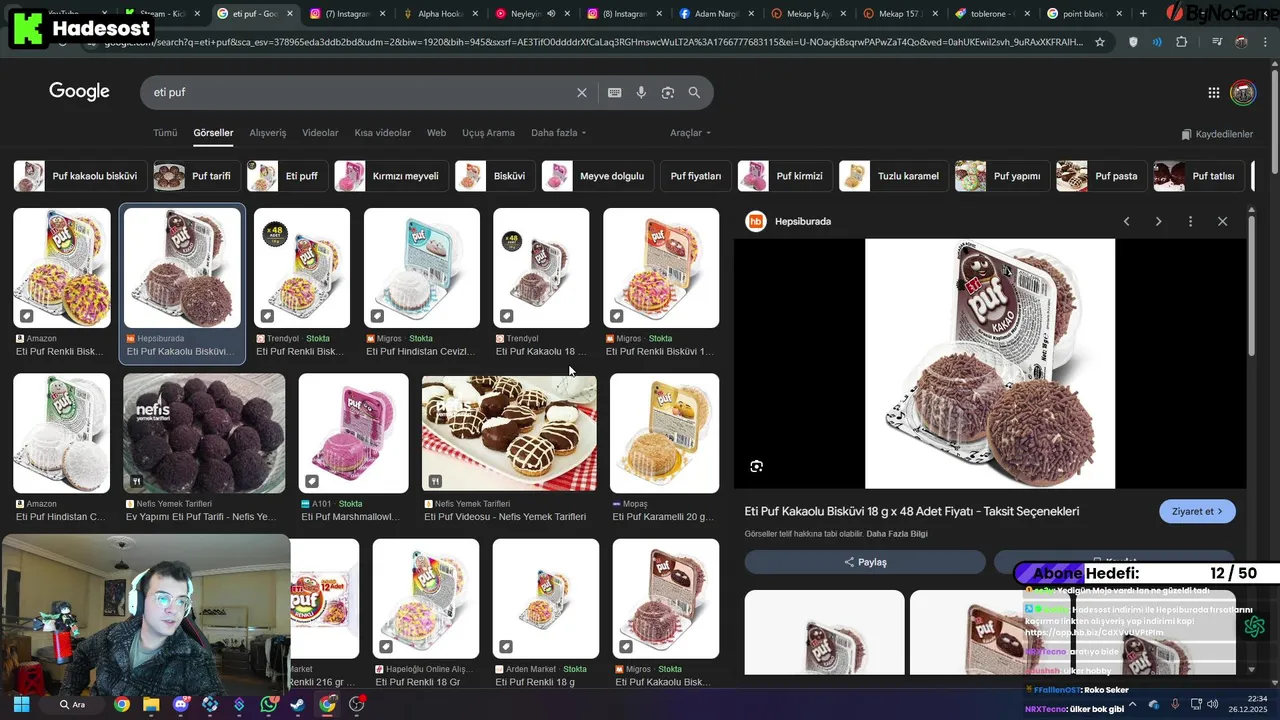The image size is (1280, 720).
Task: Open Migros 'Eti Puf Hindistan Cevizl...' thumbnail
Action: click(422, 268)
